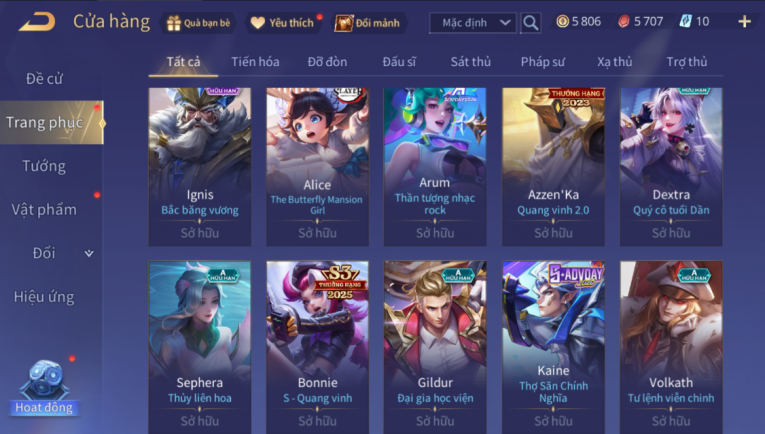Expand the Mặc định sort dropdown

tap(472, 23)
